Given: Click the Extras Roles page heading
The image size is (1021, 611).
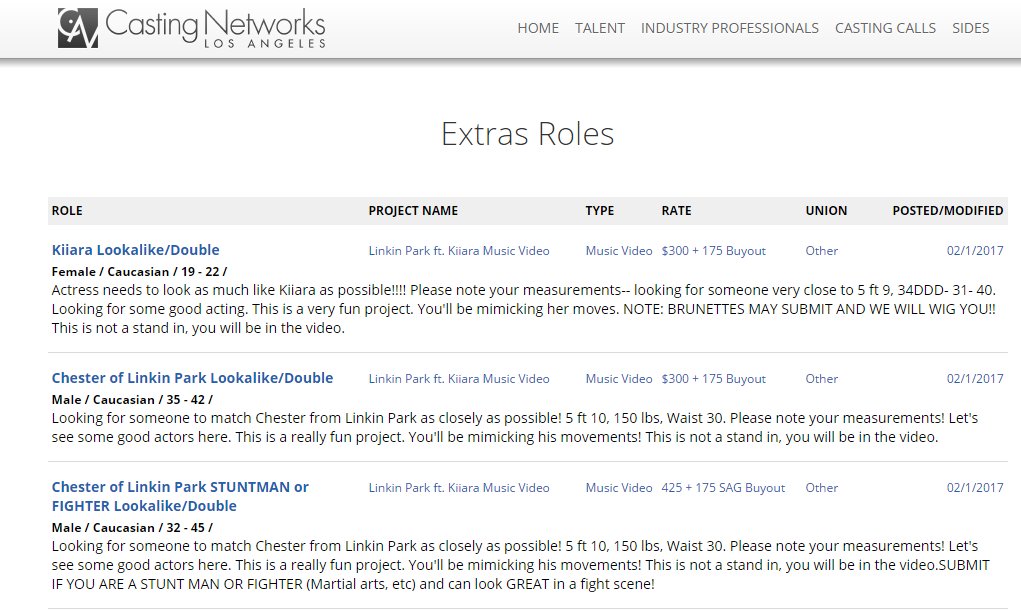Looking at the screenshot, I should pyautogui.click(x=527, y=134).
